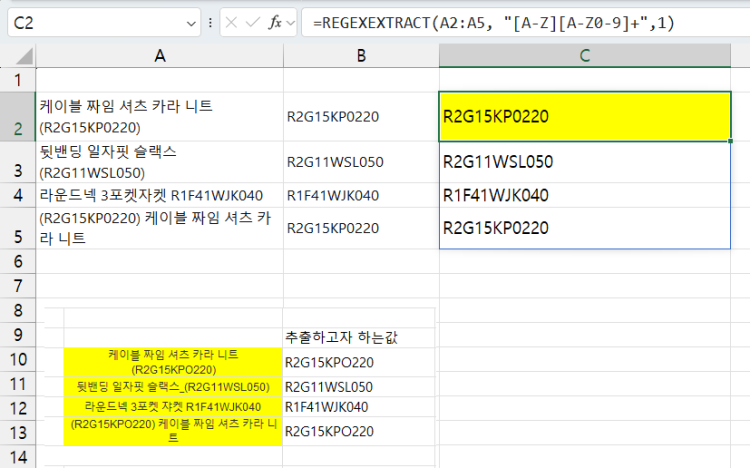Click yellow cell 케이블 짜임 셔츠 in row 10
This screenshot has width=750, height=468.
[x=173, y=362]
